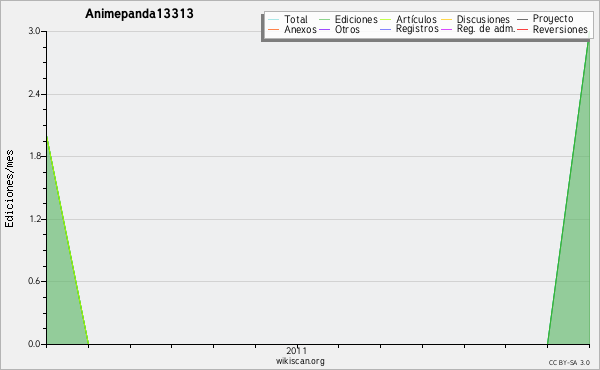
Task: Click the red Reversiones color line
Action: tap(522, 29)
